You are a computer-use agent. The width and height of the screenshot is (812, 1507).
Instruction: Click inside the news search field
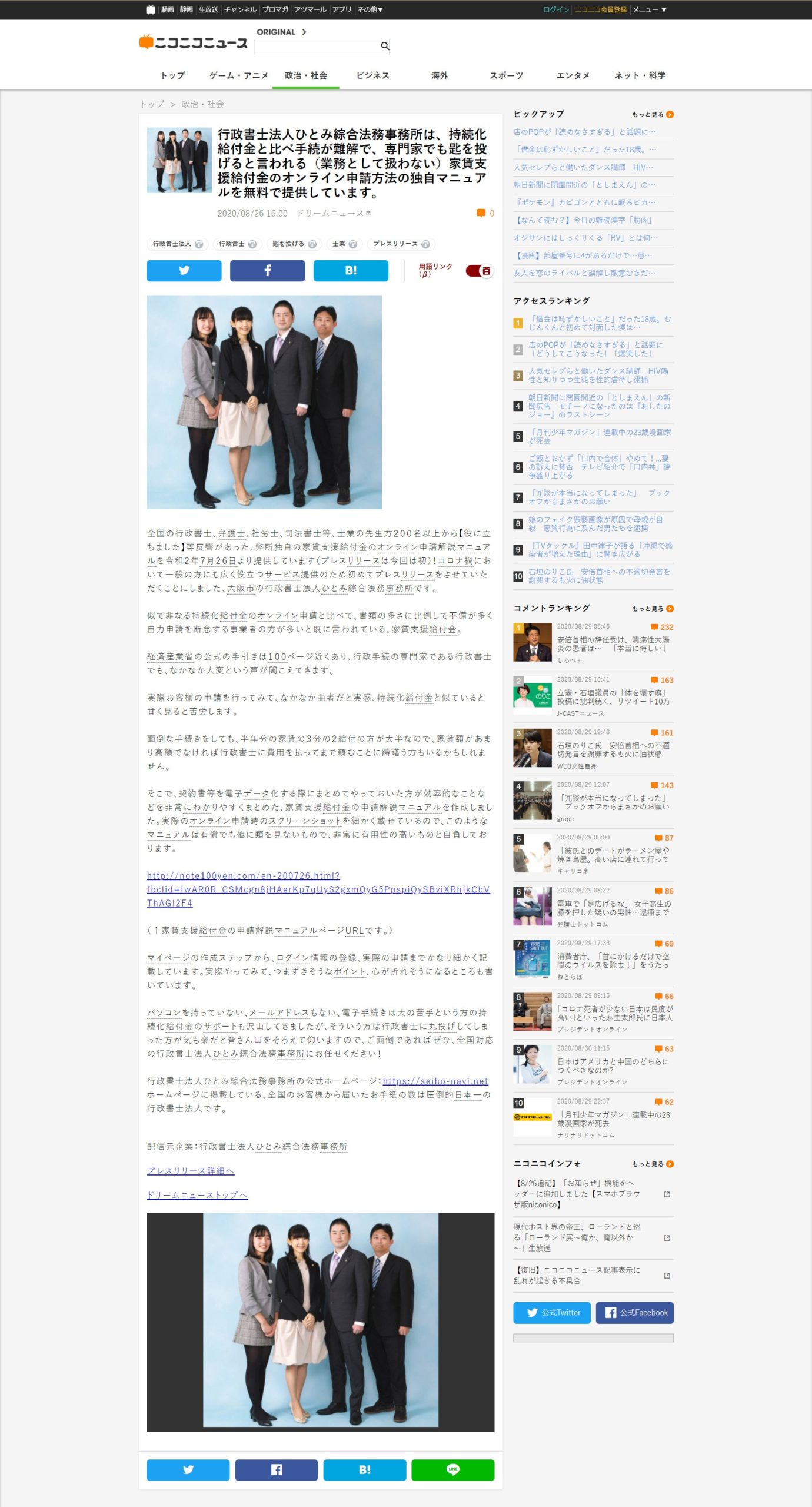[x=318, y=47]
